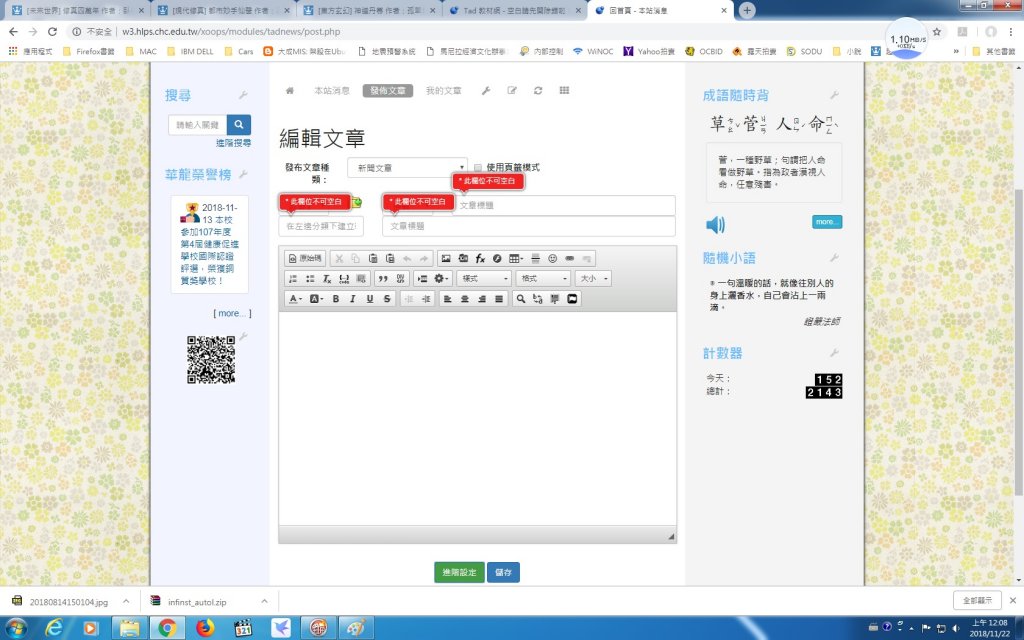Click the refresh icon in the nav bar
The image size is (1024, 640).
[x=538, y=90]
